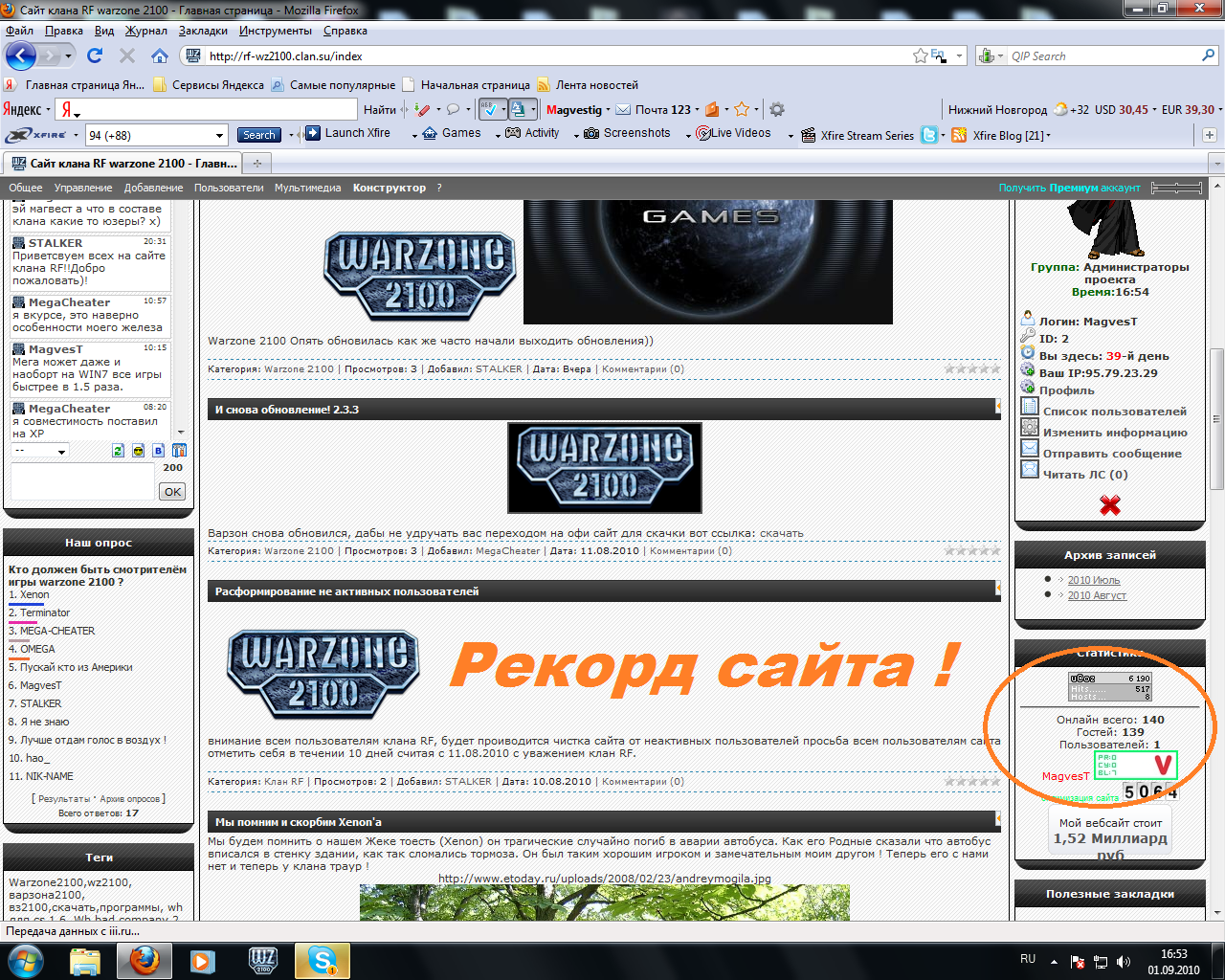Click the Yandex bar speech bubble icon

(x=454, y=109)
